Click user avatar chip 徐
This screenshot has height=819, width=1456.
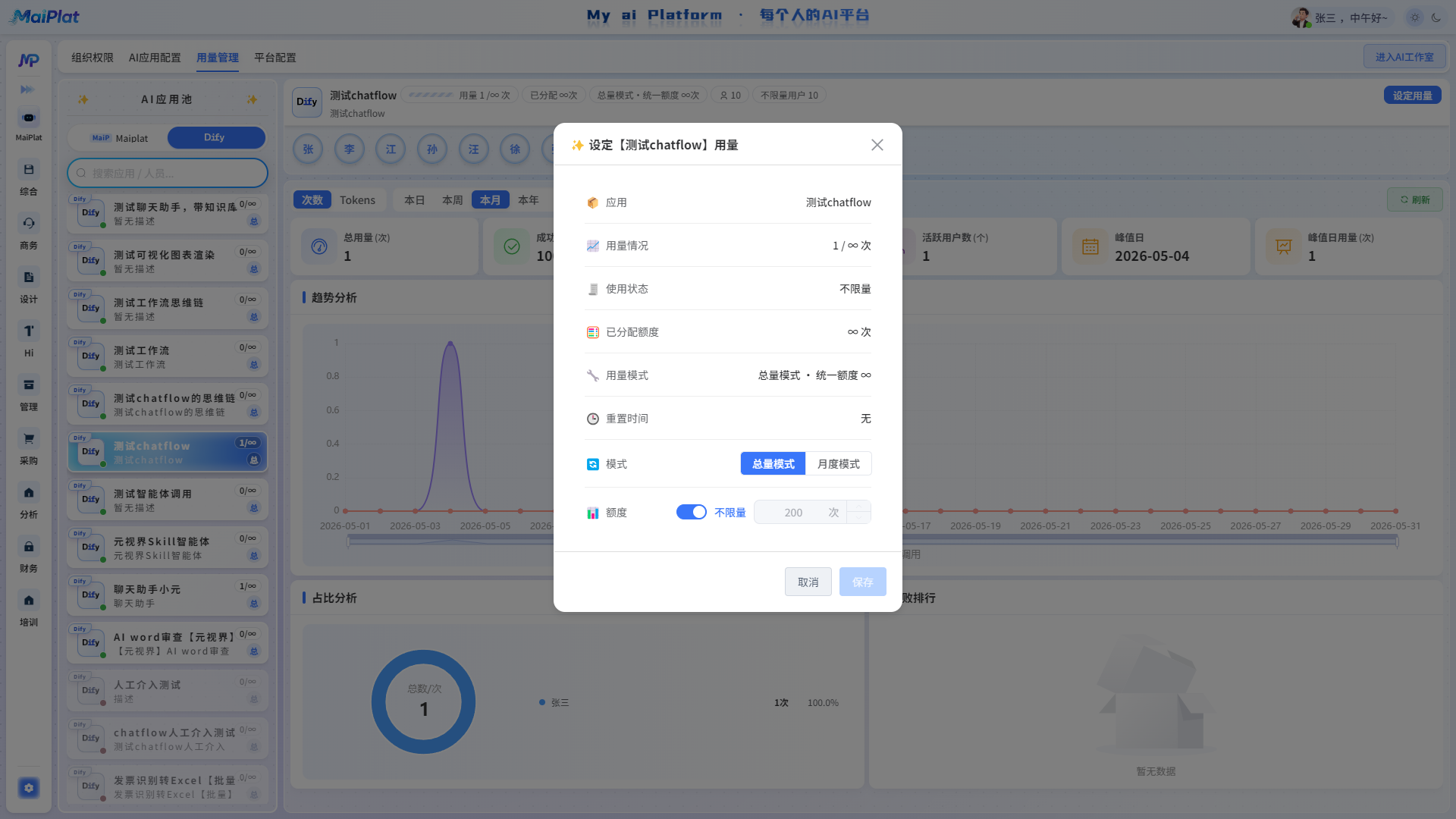coord(515,149)
